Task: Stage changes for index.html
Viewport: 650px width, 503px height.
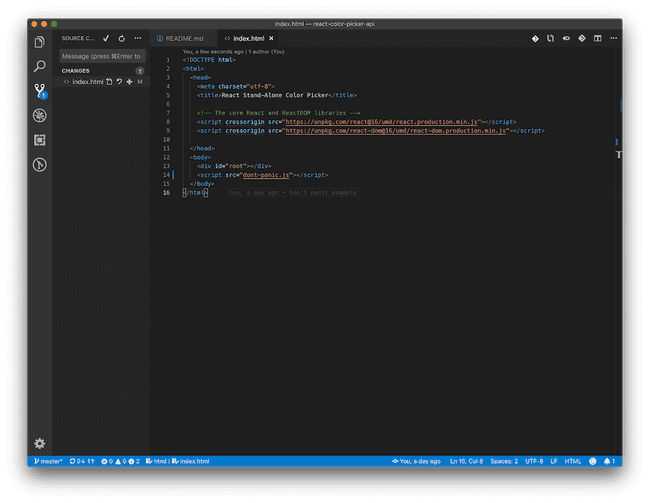Action: tap(129, 82)
